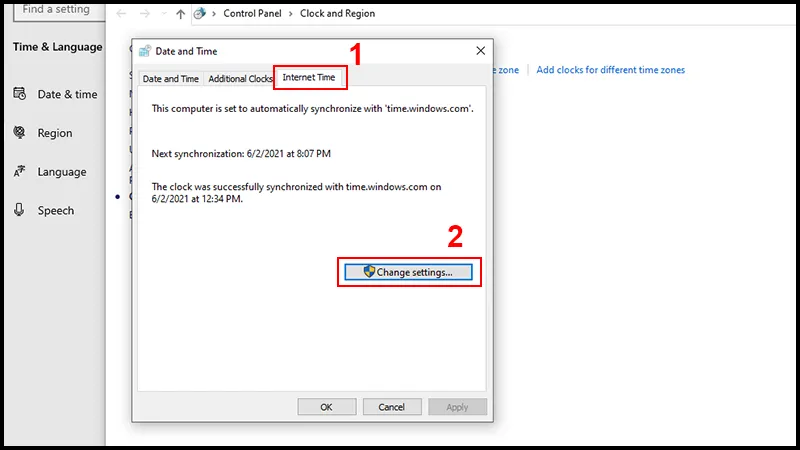Open the Language icon in sidebar
Image resolution: width=800 pixels, height=450 pixels.
pyautogui.click(x=19, y=171)
